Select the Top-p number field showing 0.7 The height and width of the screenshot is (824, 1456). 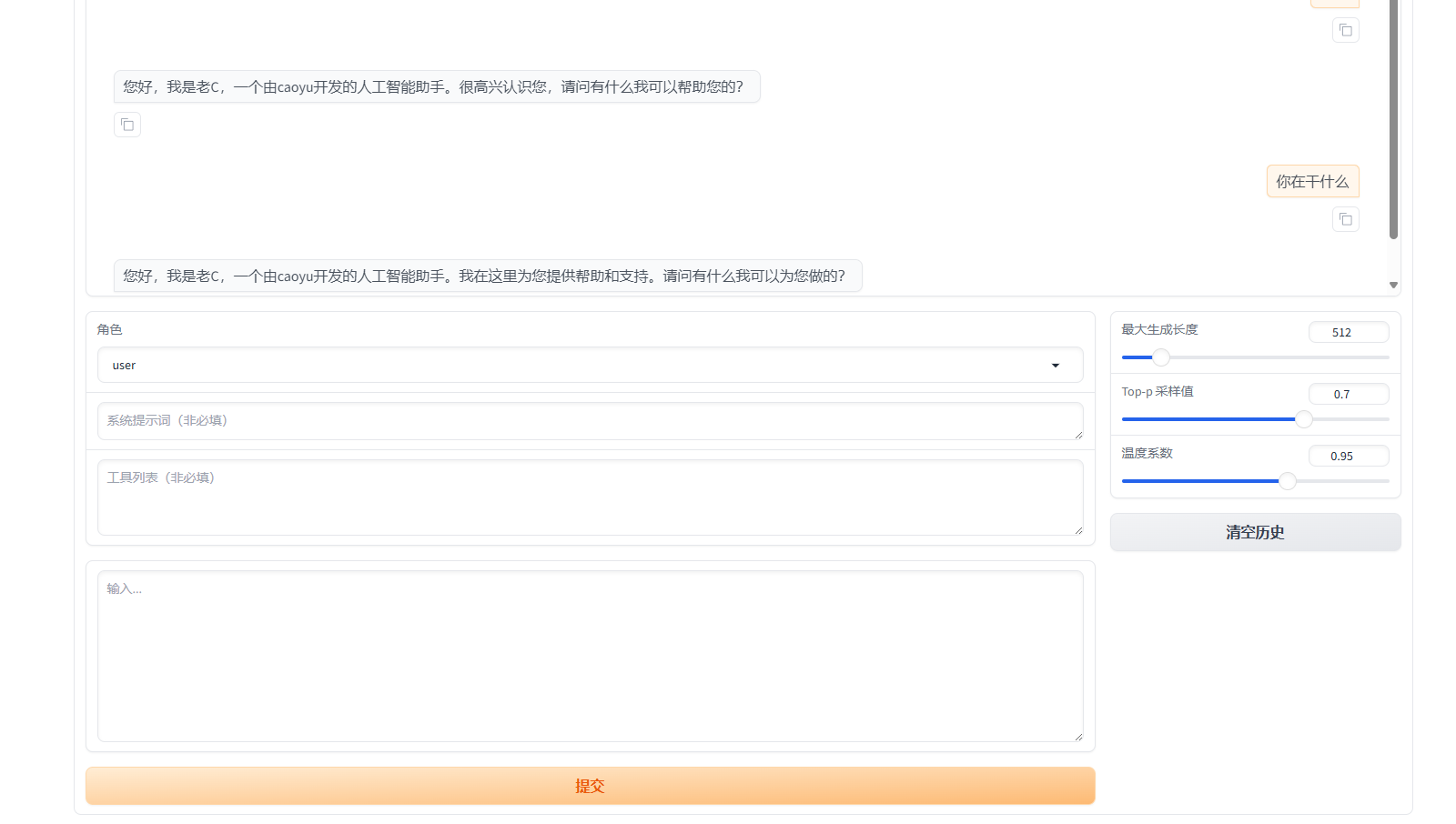click(1348, 395)
